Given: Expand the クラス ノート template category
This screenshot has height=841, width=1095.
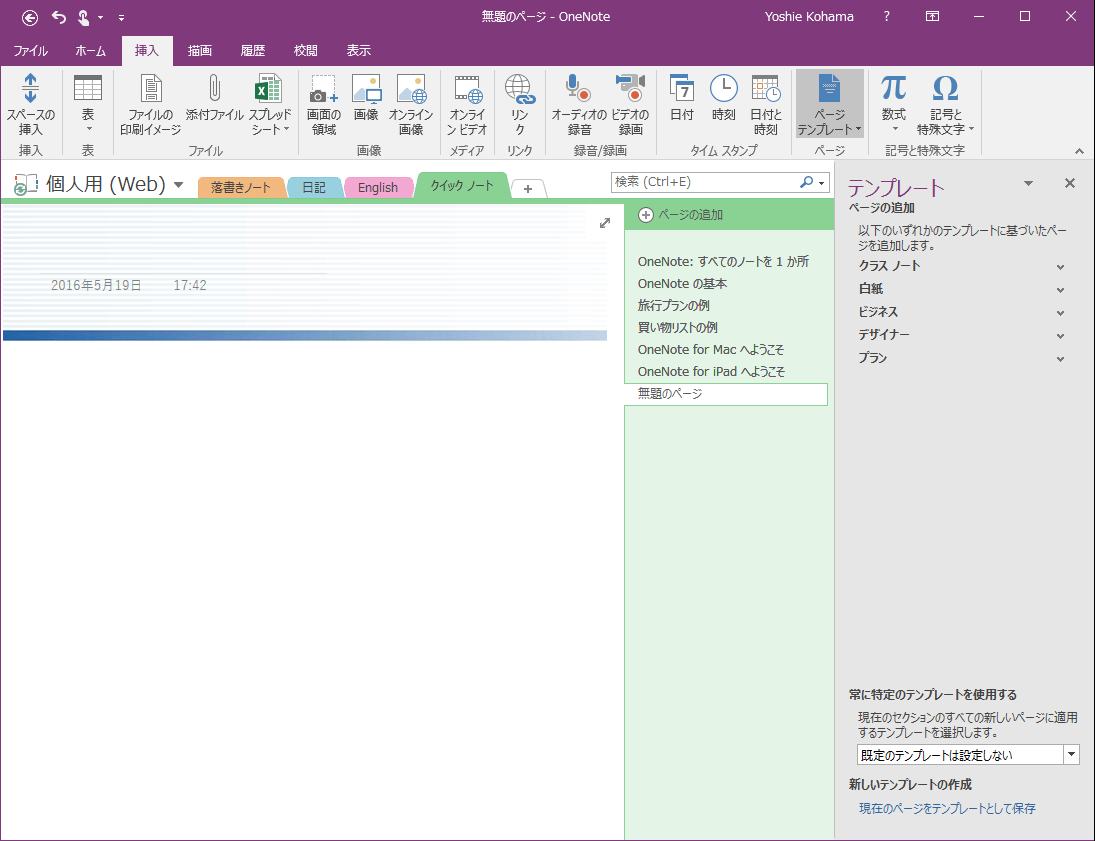Looking at the screenshot, I should coord(1060,267).
